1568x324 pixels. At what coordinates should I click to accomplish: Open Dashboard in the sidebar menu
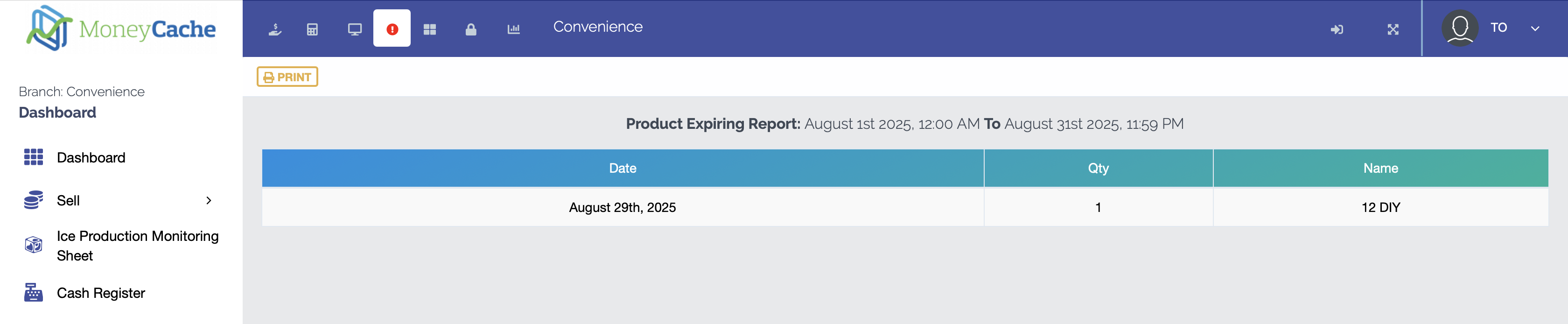coord(91,158)
